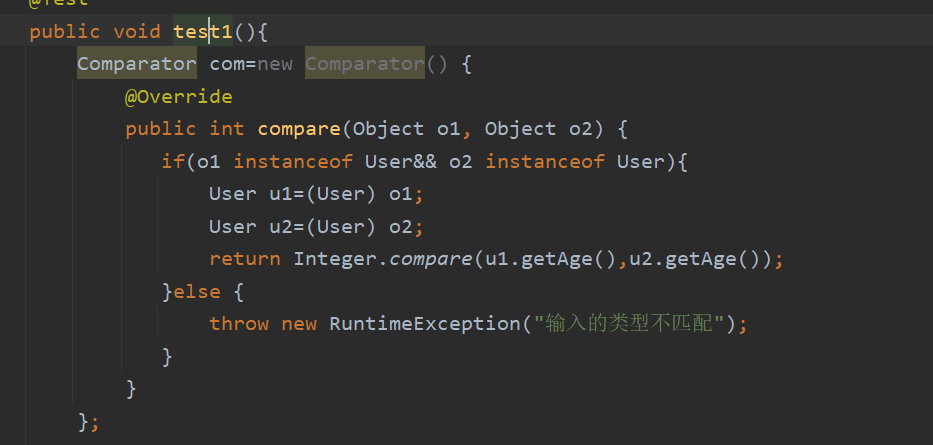Click the RuntimeException class name
This screenshot has width=933, height=445.
(x=425, y=324)
